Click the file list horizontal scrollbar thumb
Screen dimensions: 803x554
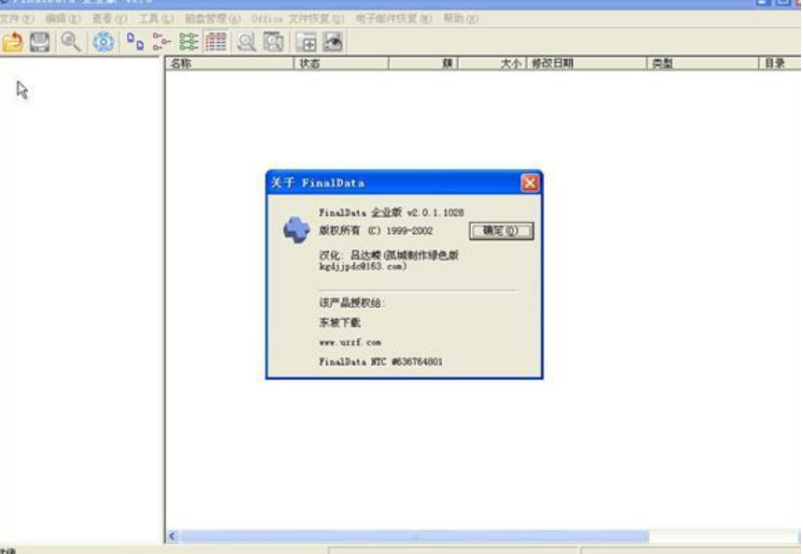(x=414, y=536)
